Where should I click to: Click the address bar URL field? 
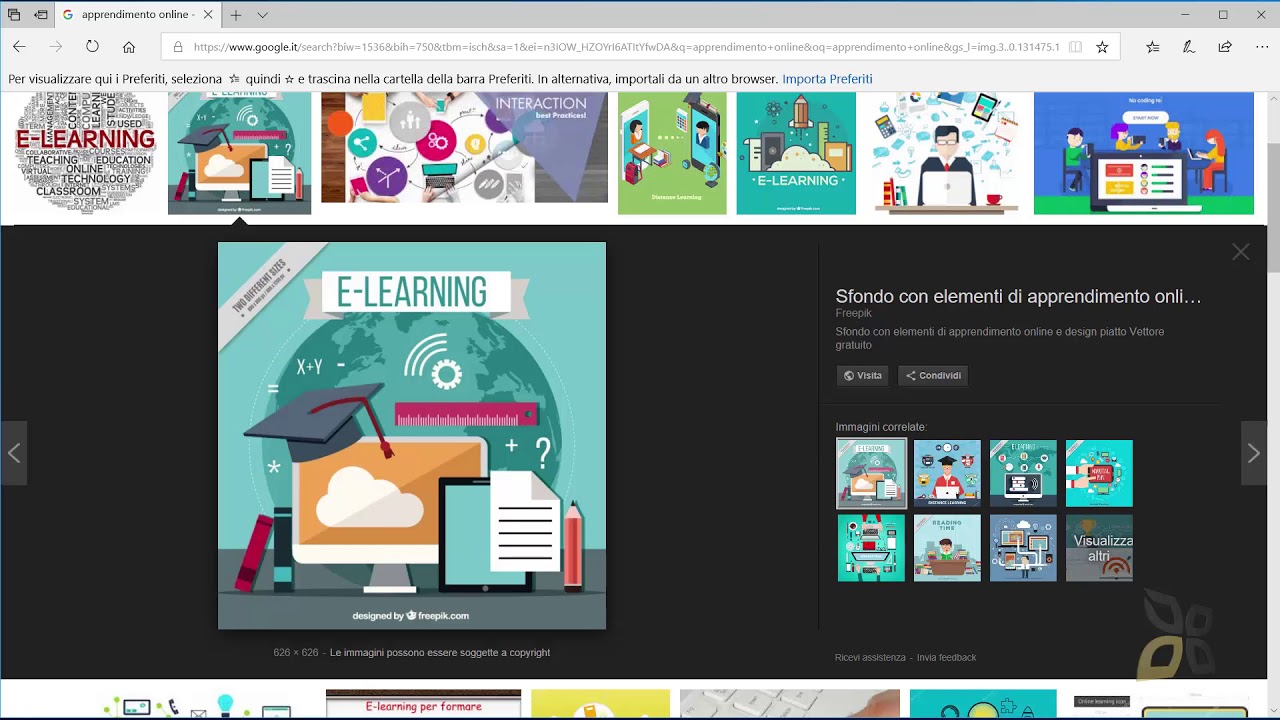[626, 47]
